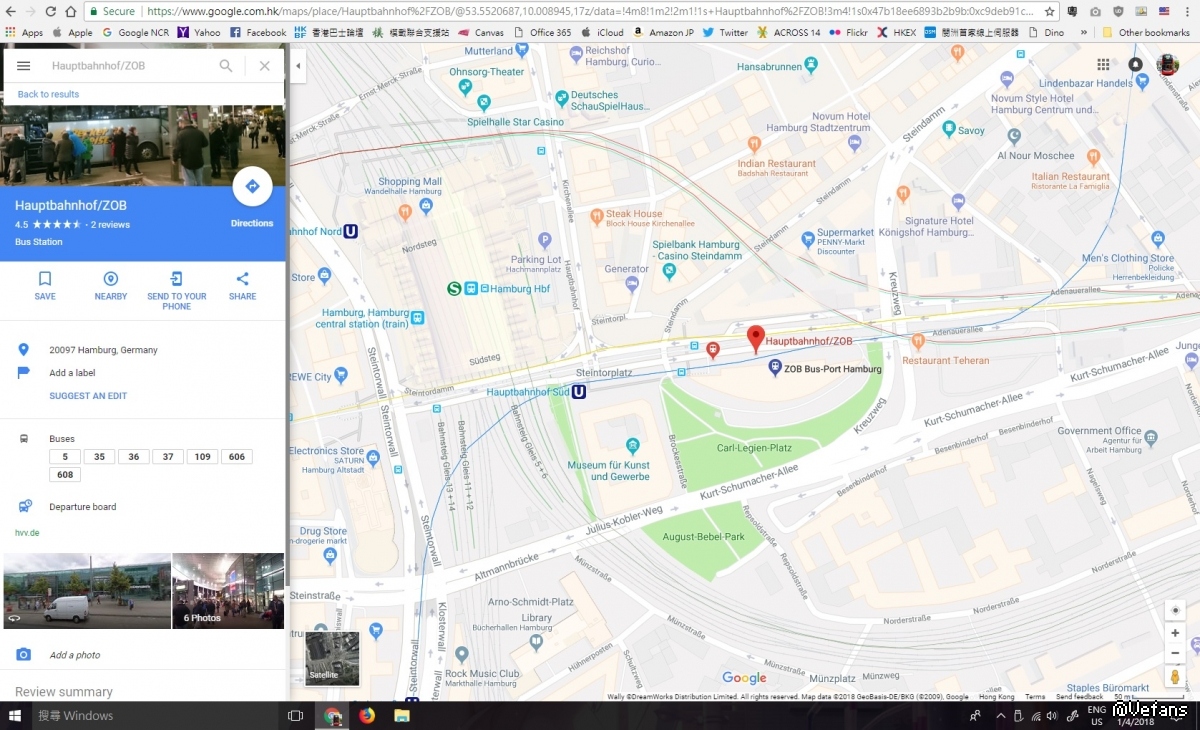The image size is (1200, 730).
Task: Click the search magnifier icon
Action: (226, 66)
